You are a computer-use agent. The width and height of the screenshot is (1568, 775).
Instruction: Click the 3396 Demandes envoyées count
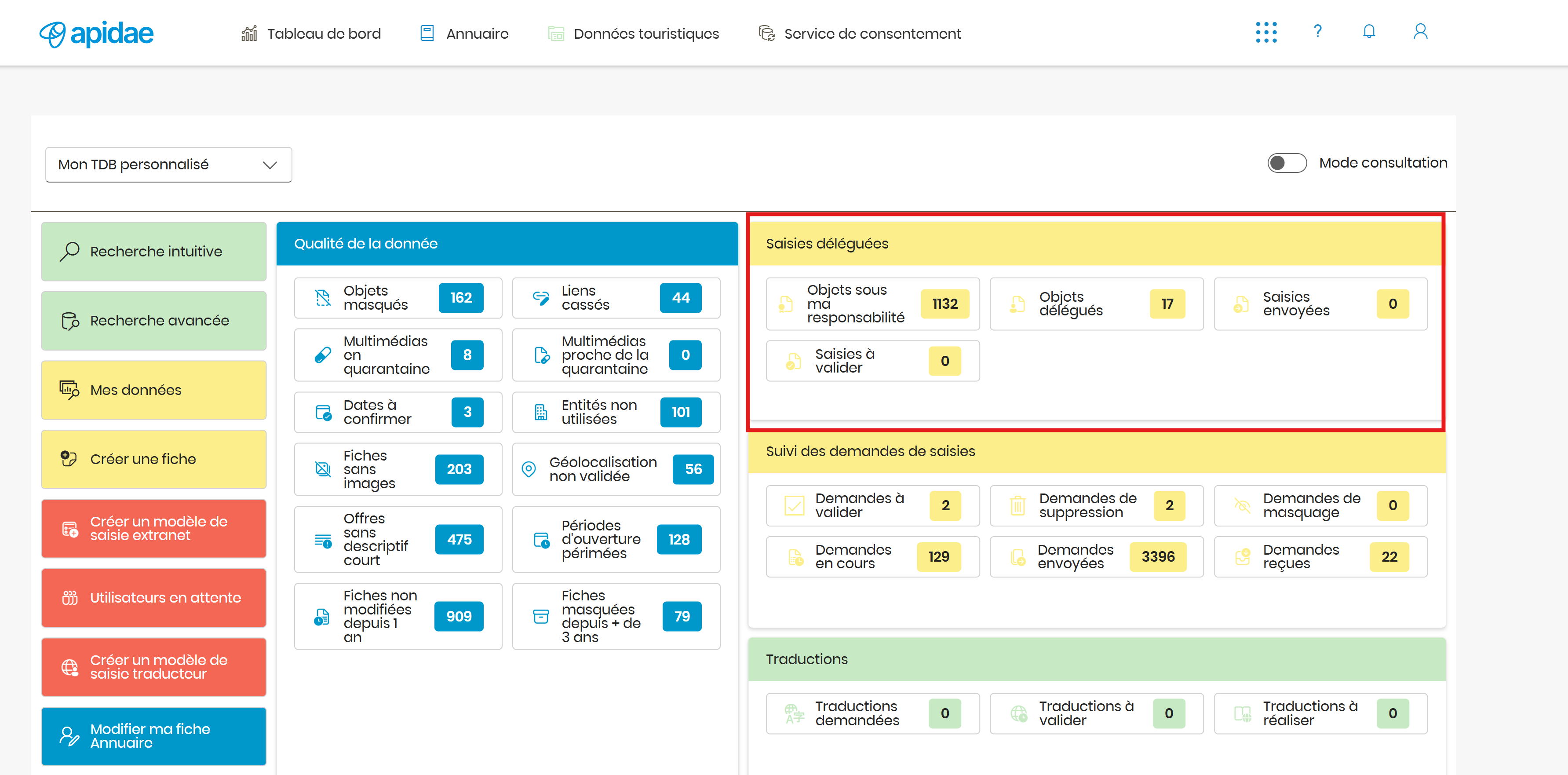(x=1158, y=556)
